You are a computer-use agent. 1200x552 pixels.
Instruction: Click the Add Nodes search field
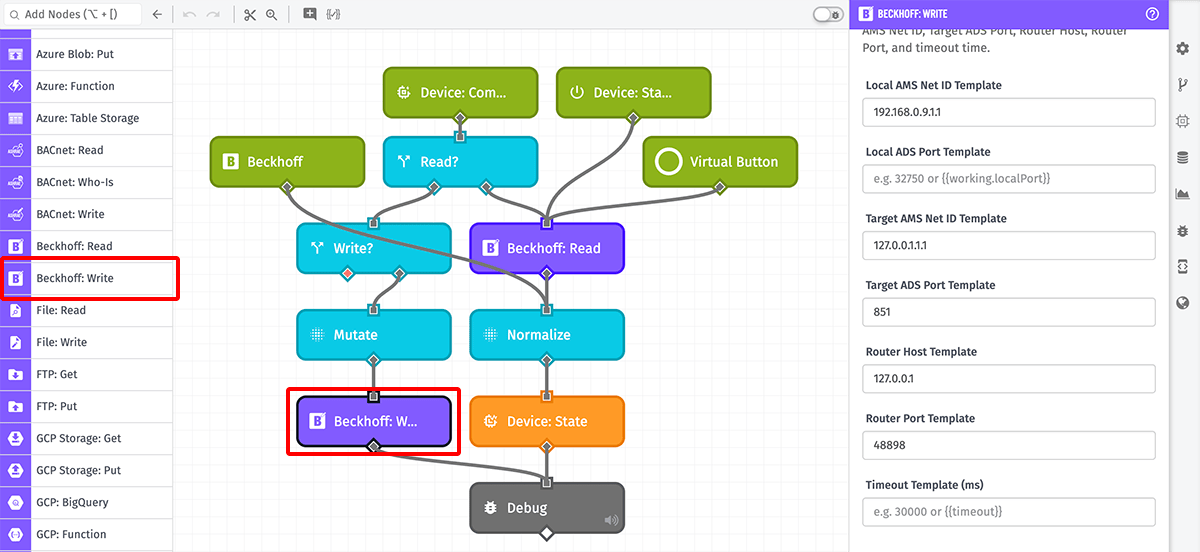(x=72, y=15)
